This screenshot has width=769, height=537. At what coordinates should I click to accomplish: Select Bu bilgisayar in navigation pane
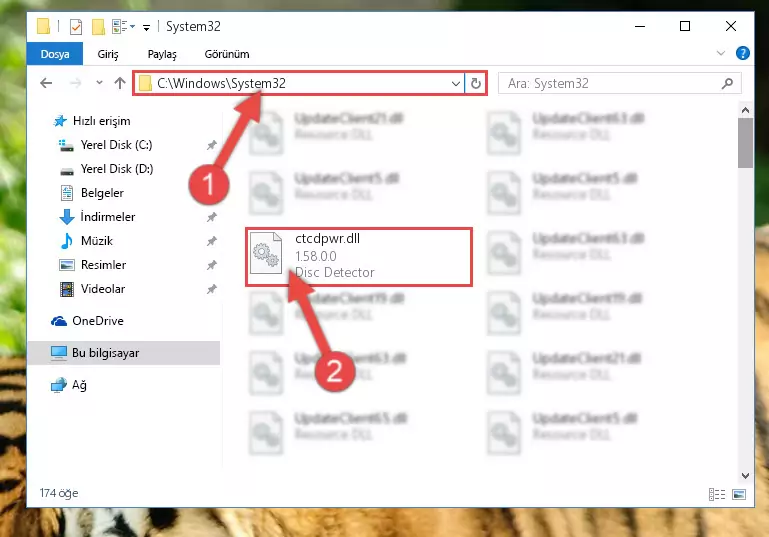pos(105,353)
